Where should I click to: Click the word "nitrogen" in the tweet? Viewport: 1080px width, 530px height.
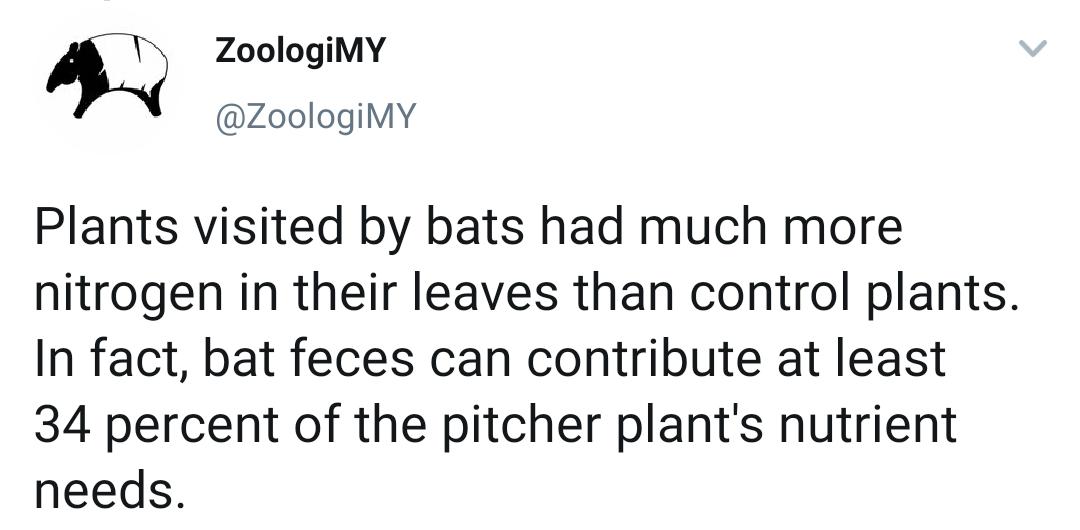pyautogui.click(x=129, y=296)
